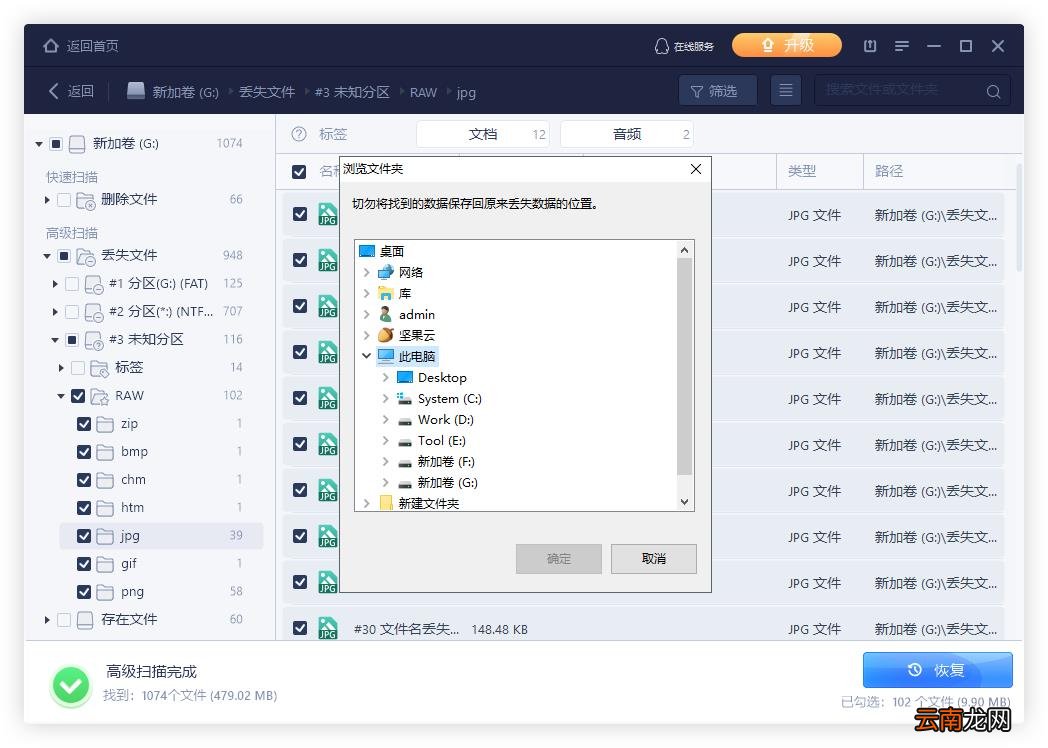Viewport: 1048px width, 748px height.
Task: Click the bmp folder icon
Action: (x=105, y=453)
